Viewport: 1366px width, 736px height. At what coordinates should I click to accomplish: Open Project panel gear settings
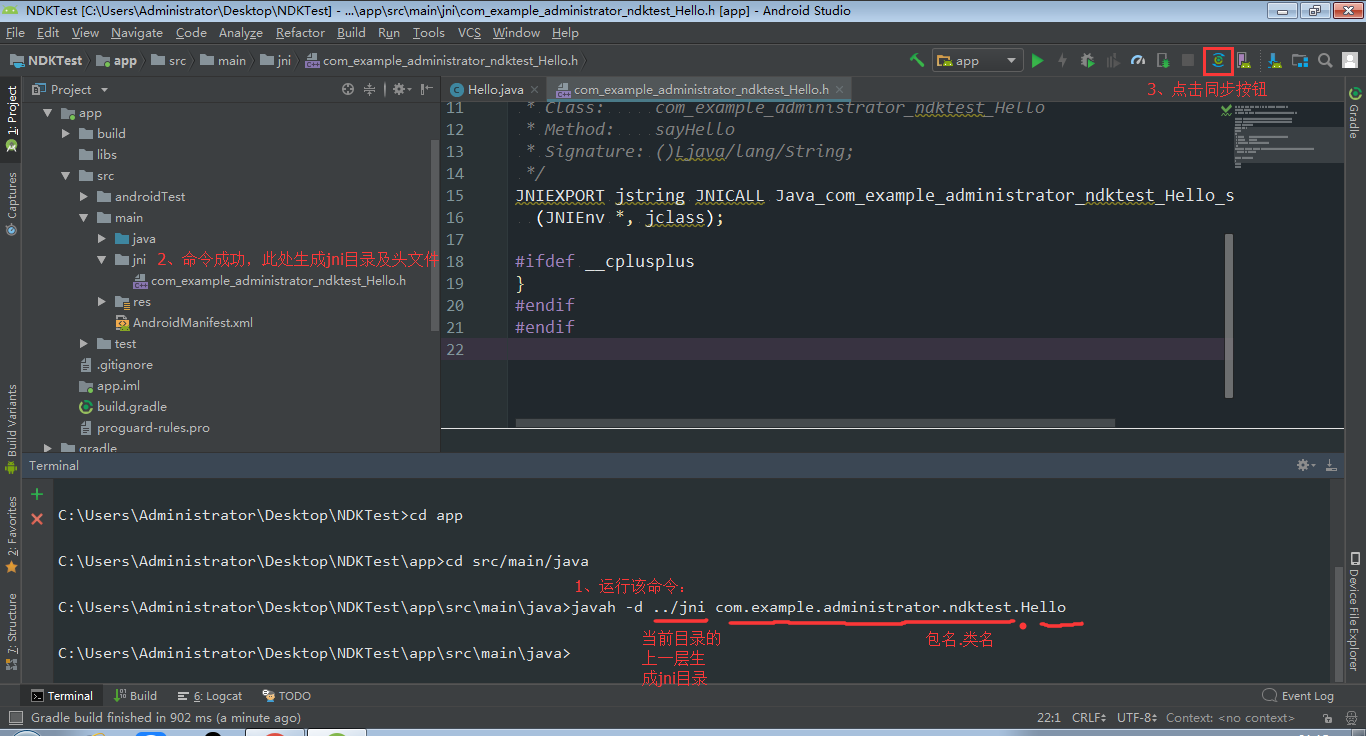tap(400, 89)
